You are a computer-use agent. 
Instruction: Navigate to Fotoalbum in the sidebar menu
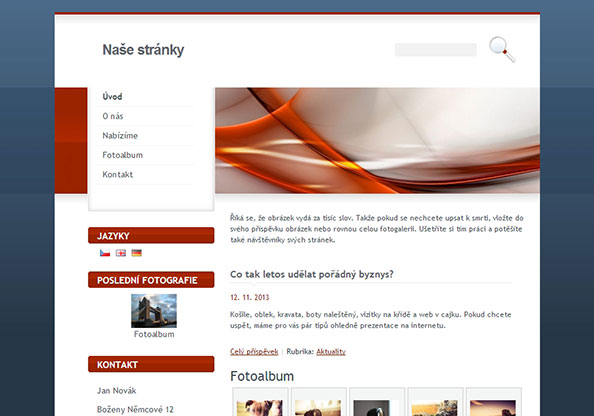pos(122,155)
